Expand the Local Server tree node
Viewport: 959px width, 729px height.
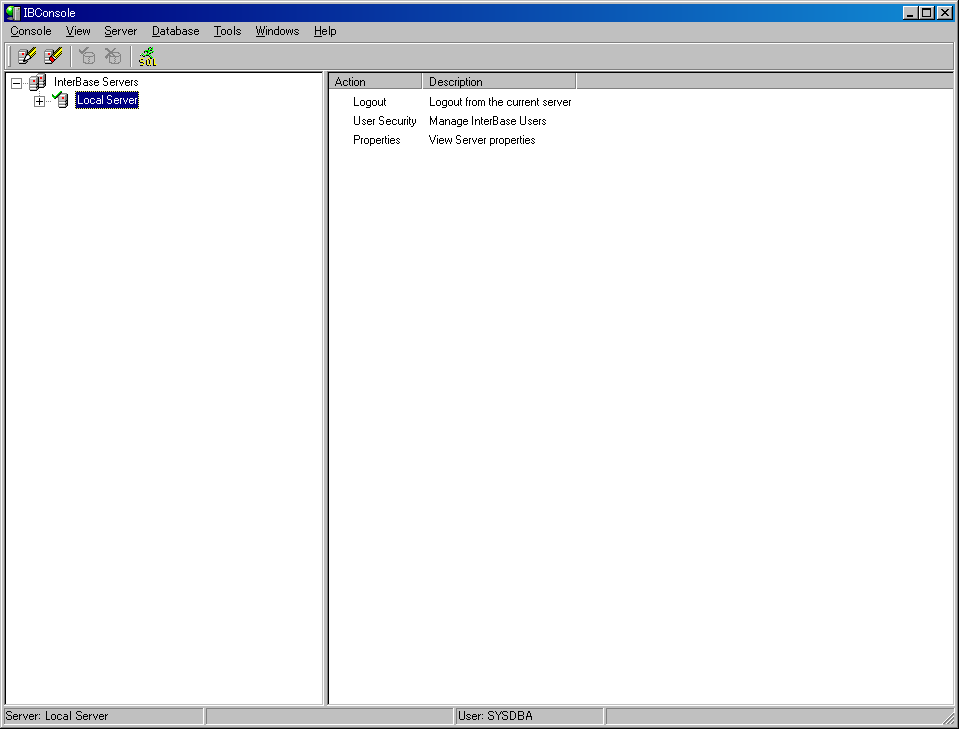tap(40, 101)
